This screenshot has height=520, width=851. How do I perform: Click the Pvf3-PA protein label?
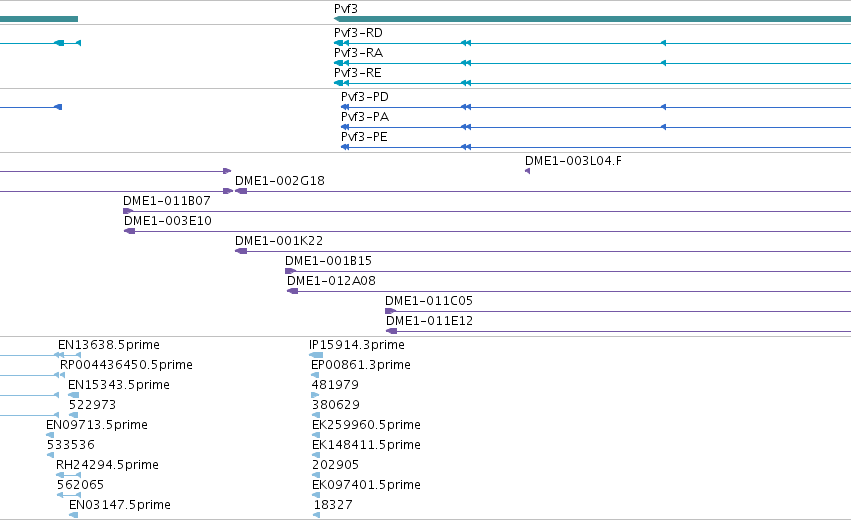point(365,117)
